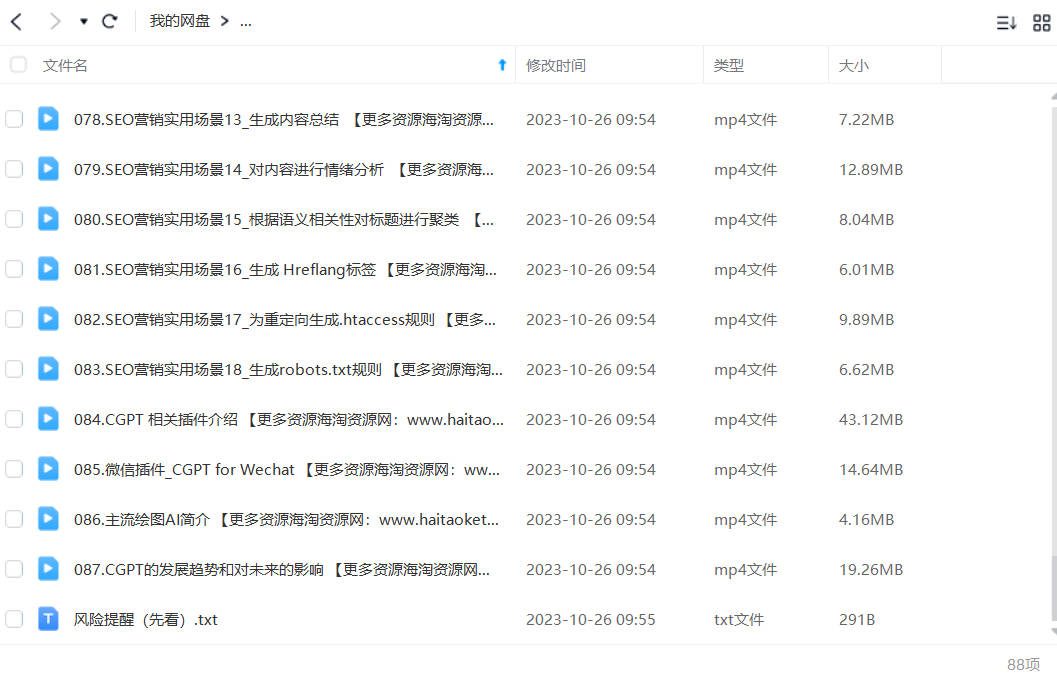Click the 2023-10-26 09:55 modified time
Viewport: 1057px width, 673px height.
coord(591,619)
